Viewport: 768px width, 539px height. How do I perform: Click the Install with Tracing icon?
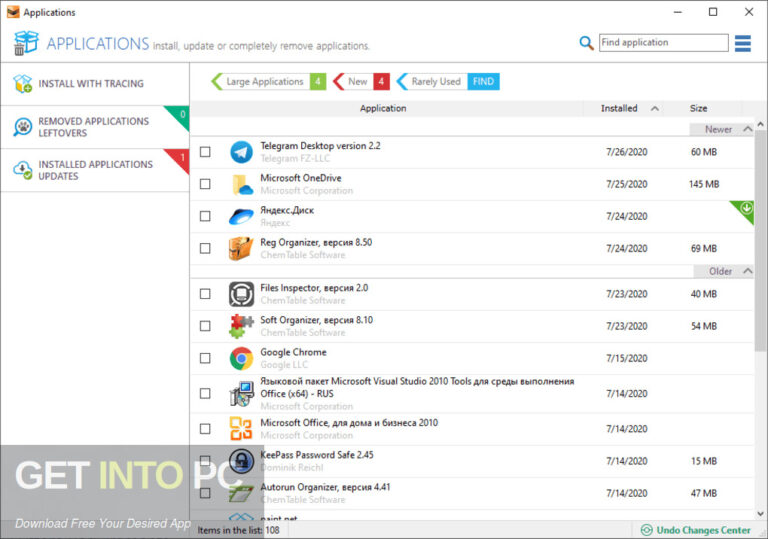tap(23, 84)
